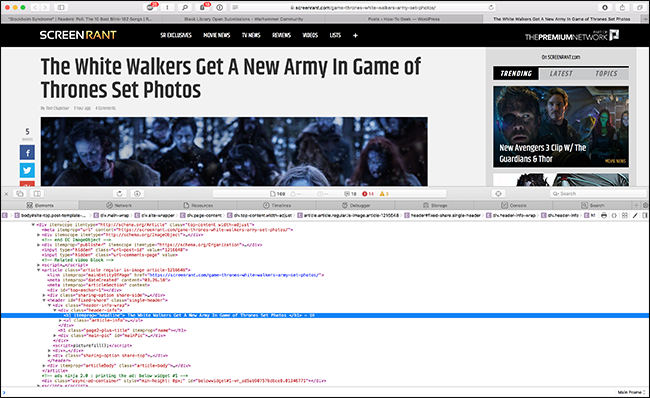Screen dimensions: 650x398
Task: Open LISTS in site navigation
Action: (x=335, y=35)
